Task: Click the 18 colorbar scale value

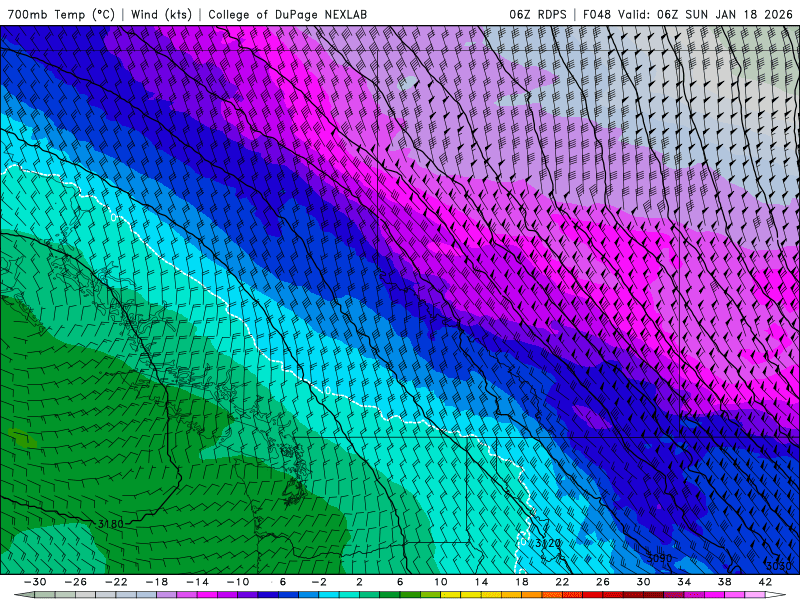Action: click(521, 582)
